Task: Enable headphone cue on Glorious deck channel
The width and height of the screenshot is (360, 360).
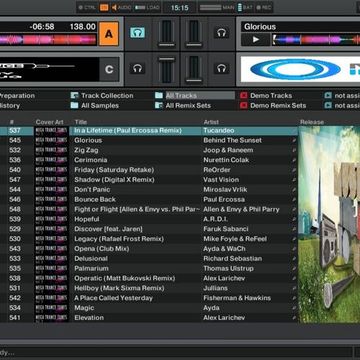Action: click(221, 33)
